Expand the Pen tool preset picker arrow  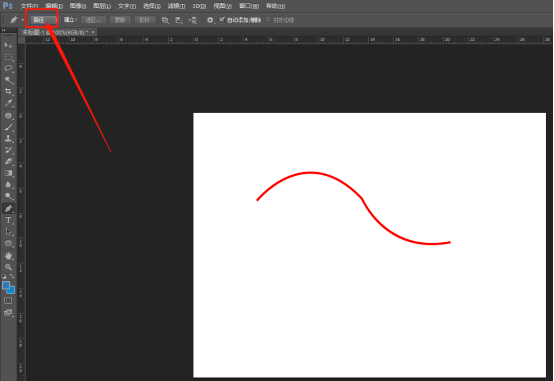pos(23,20)
